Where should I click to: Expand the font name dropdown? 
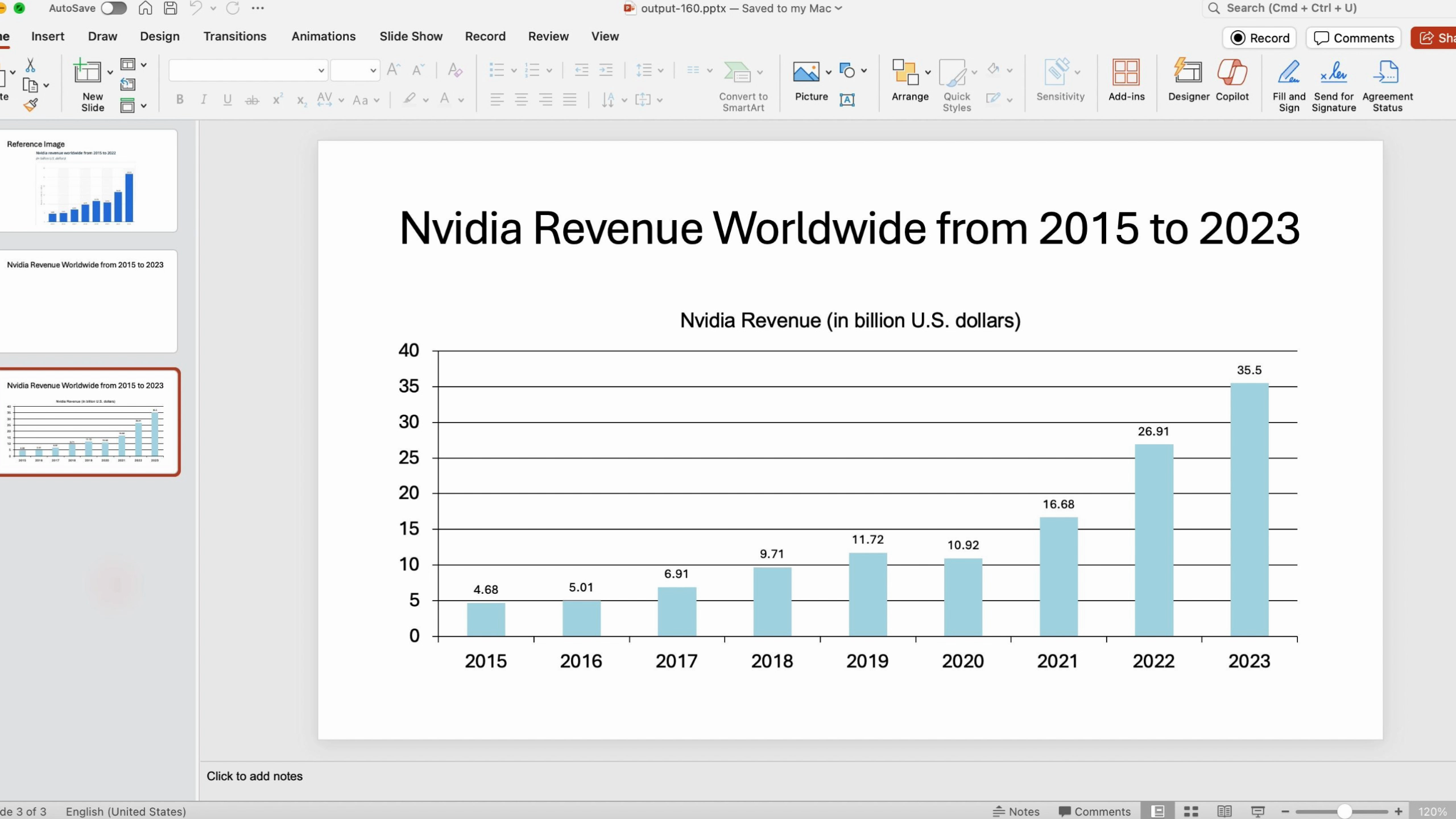point(321,71)
